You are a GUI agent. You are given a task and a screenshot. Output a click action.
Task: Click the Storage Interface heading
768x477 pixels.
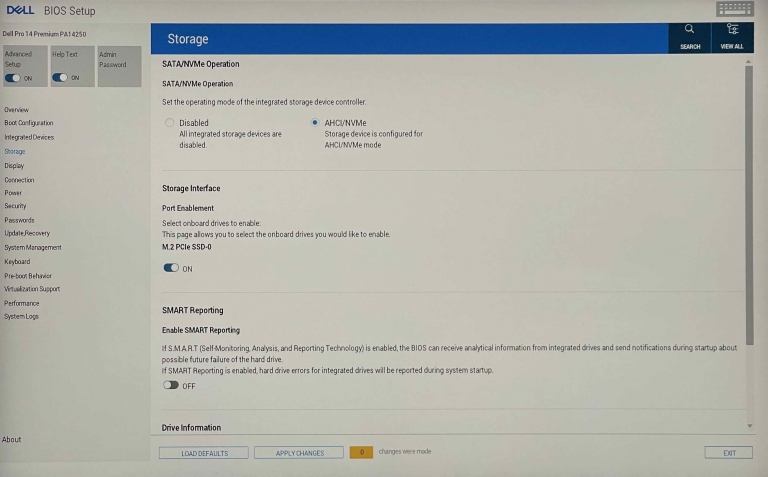pyautogui.click(x=191, y=188)
